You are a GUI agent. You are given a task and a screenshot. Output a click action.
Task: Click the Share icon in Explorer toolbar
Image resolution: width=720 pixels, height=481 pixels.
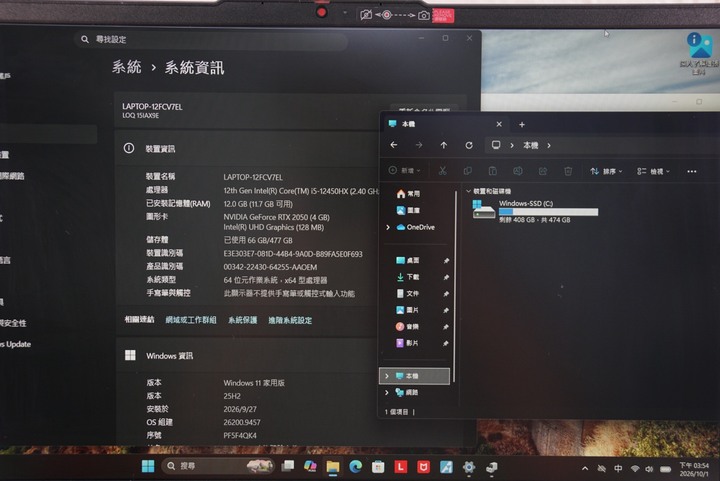pyautogui.click(x=543, y=171)
